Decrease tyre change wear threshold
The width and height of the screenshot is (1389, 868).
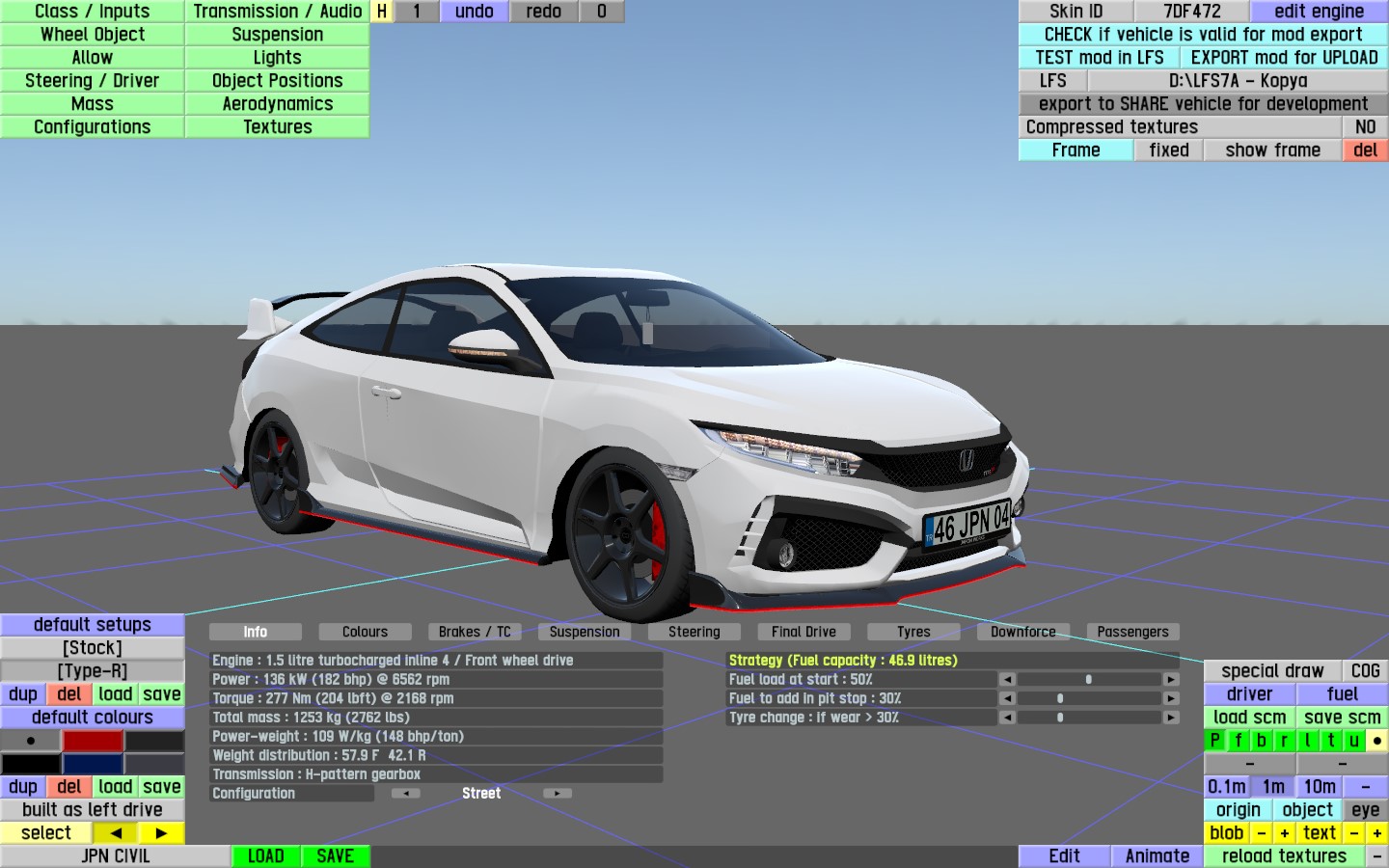1007,718
